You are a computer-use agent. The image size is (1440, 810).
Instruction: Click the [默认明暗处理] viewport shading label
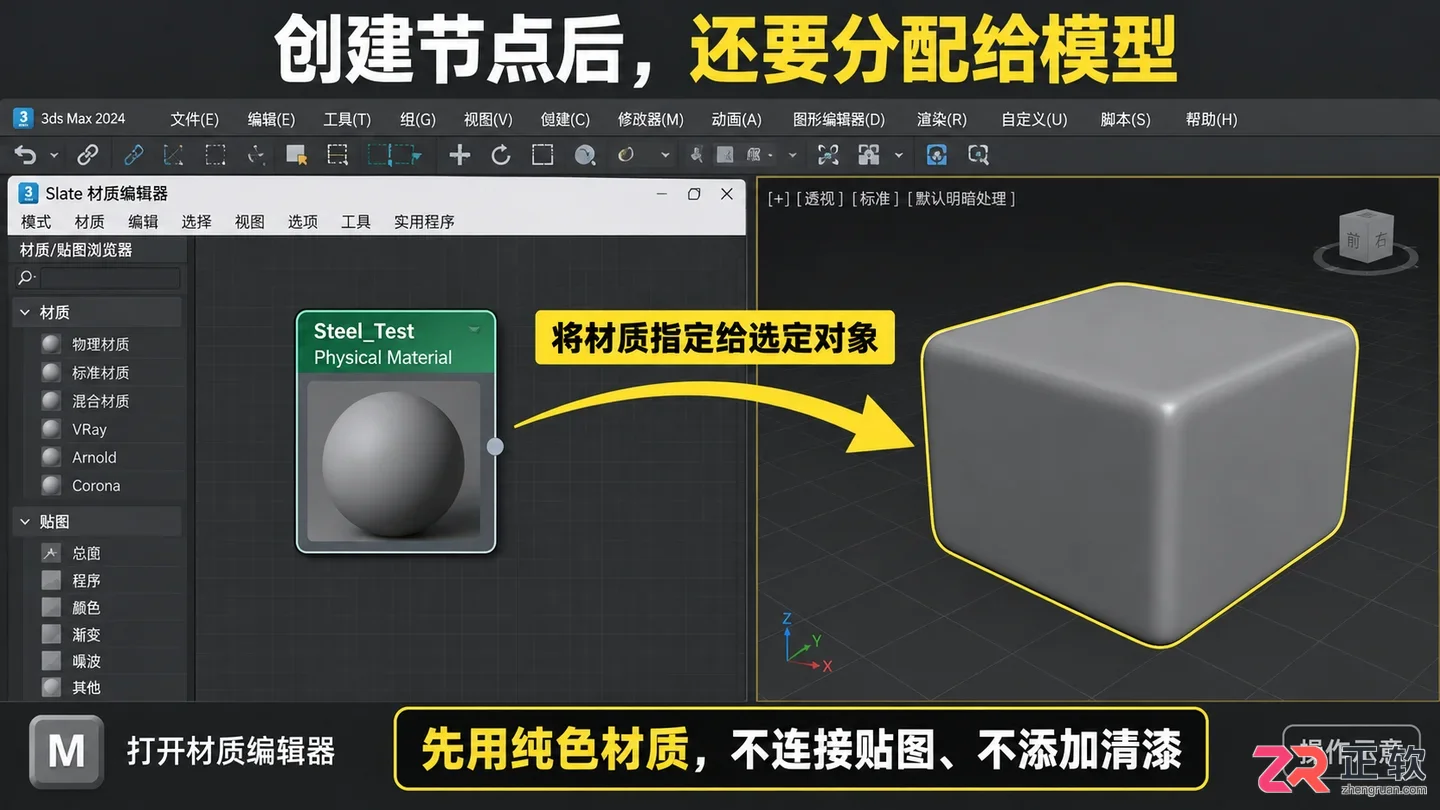pyautogui.click(x=961, y=199)
